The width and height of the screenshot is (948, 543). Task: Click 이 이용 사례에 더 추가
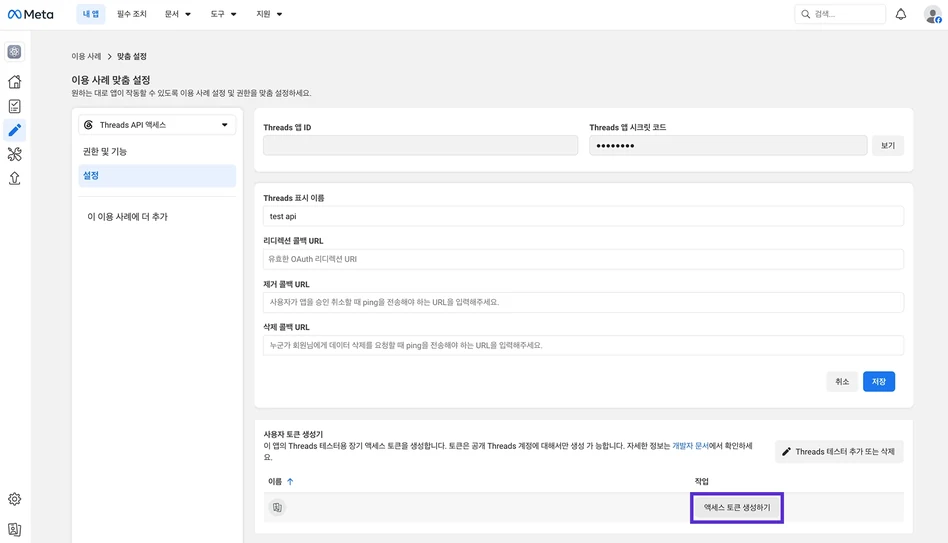128,216
